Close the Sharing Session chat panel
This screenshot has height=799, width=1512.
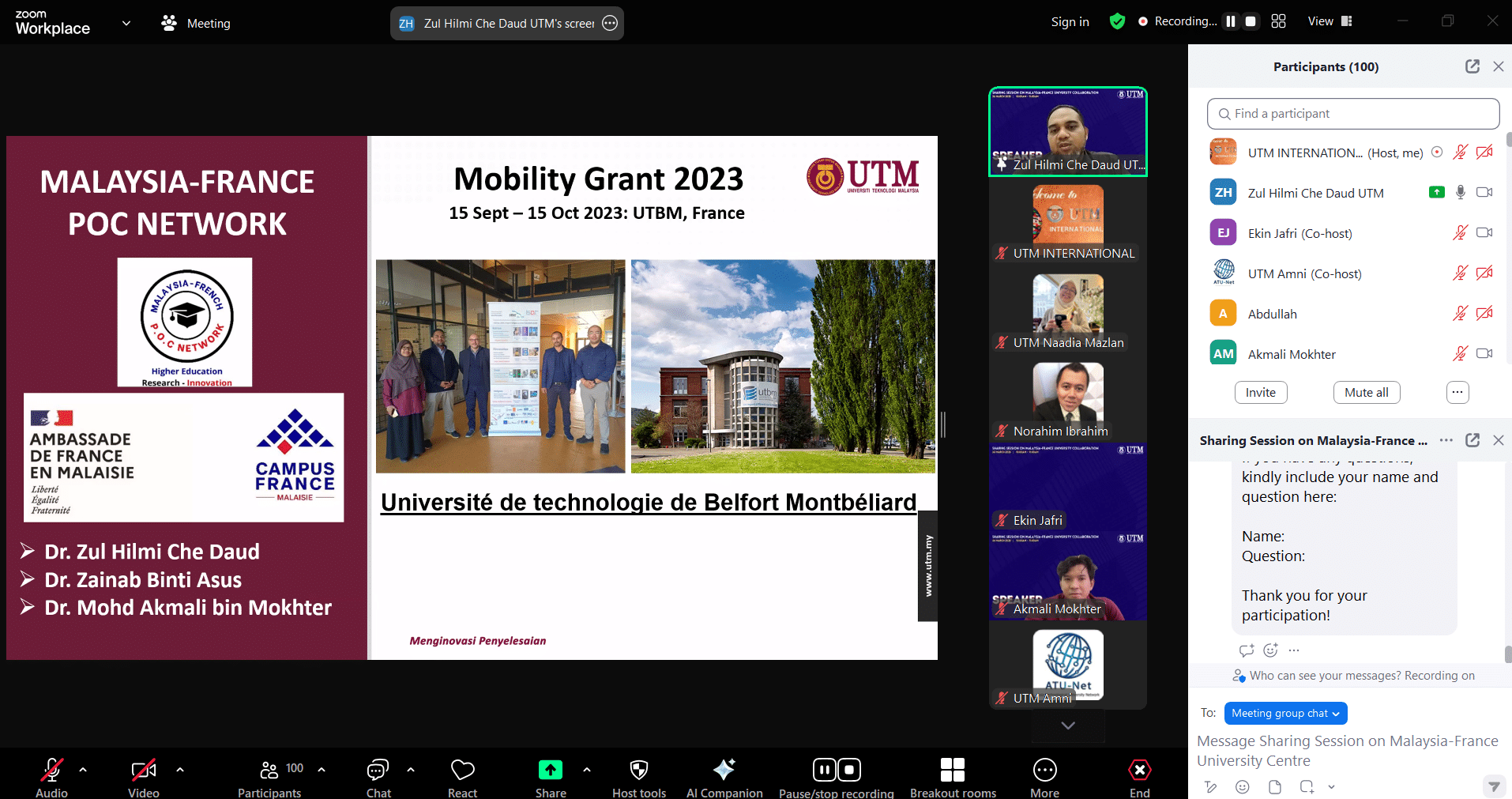1499,440
